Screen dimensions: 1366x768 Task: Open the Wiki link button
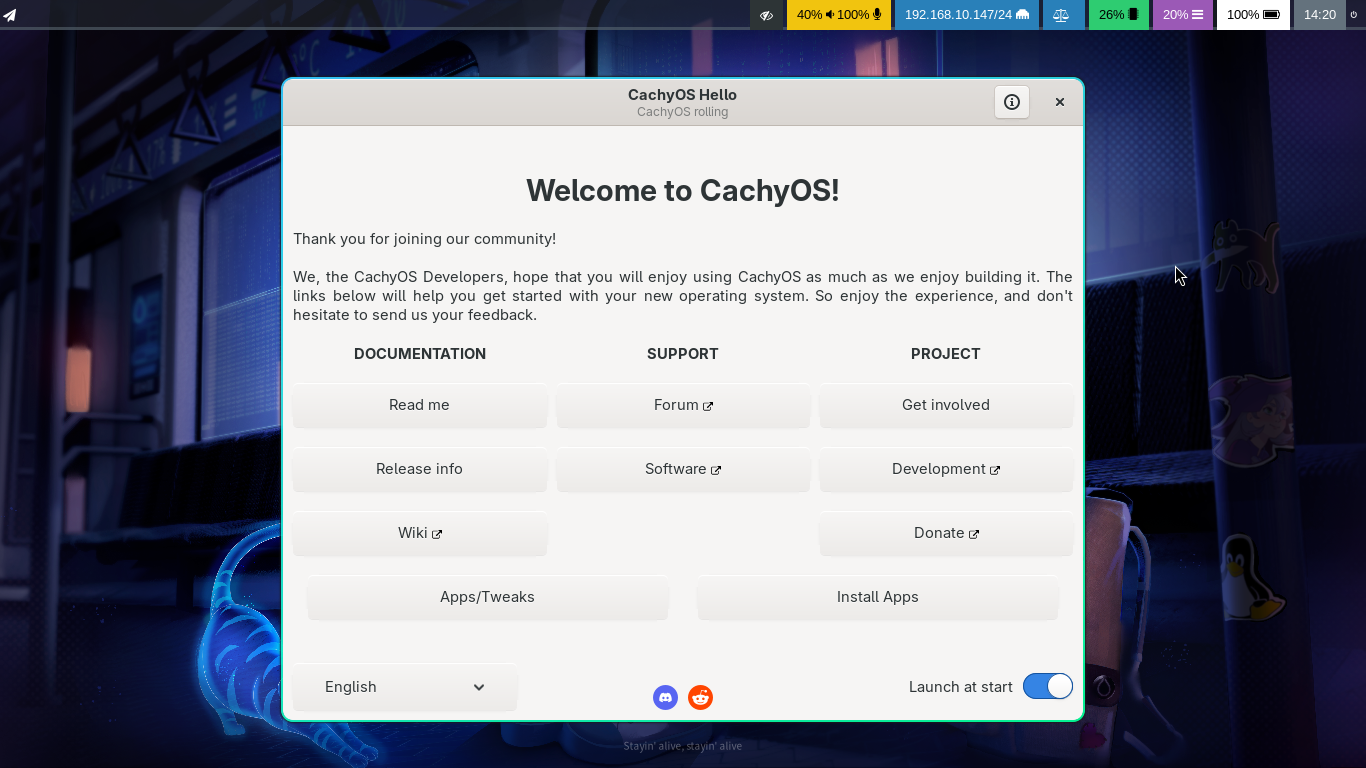click(420, 533)
